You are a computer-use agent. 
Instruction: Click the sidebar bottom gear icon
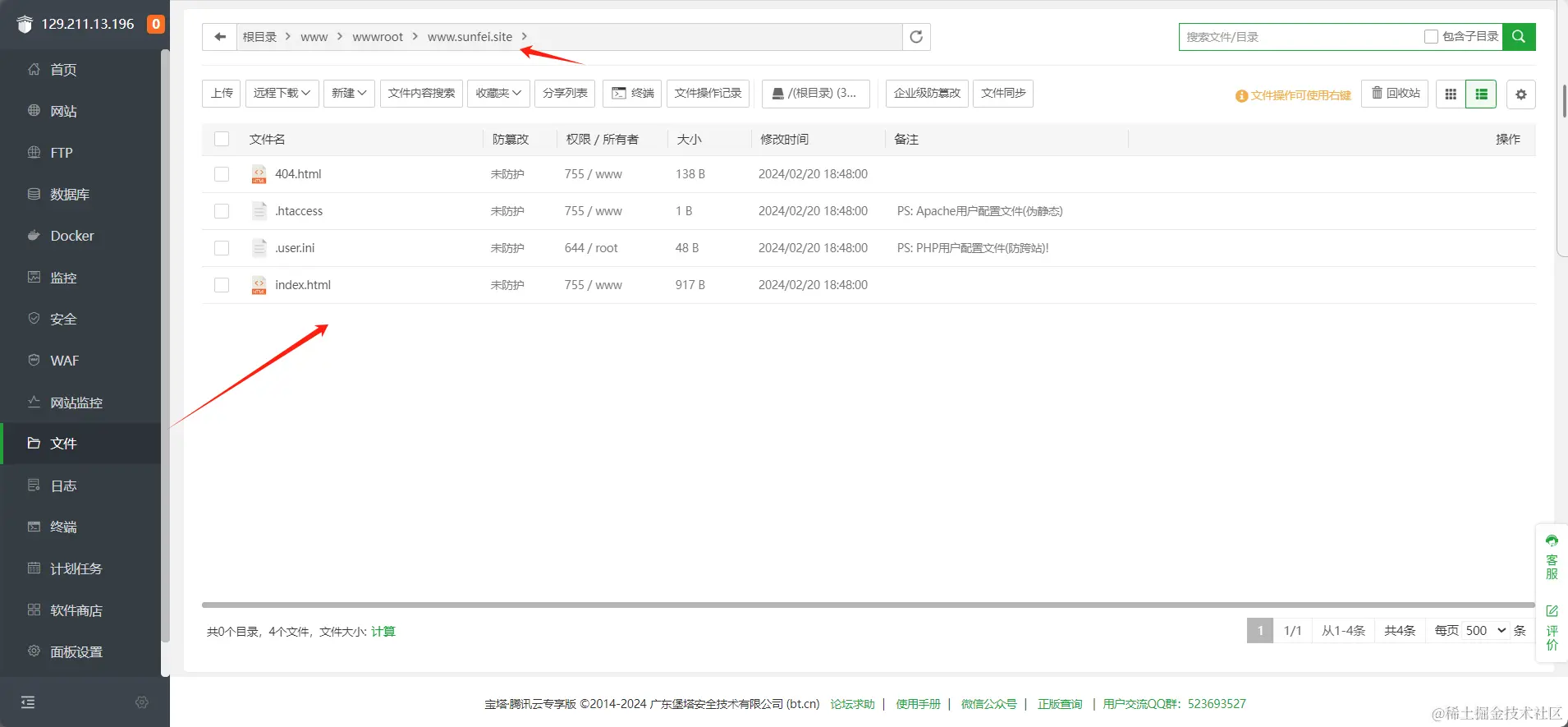(142, 702)
